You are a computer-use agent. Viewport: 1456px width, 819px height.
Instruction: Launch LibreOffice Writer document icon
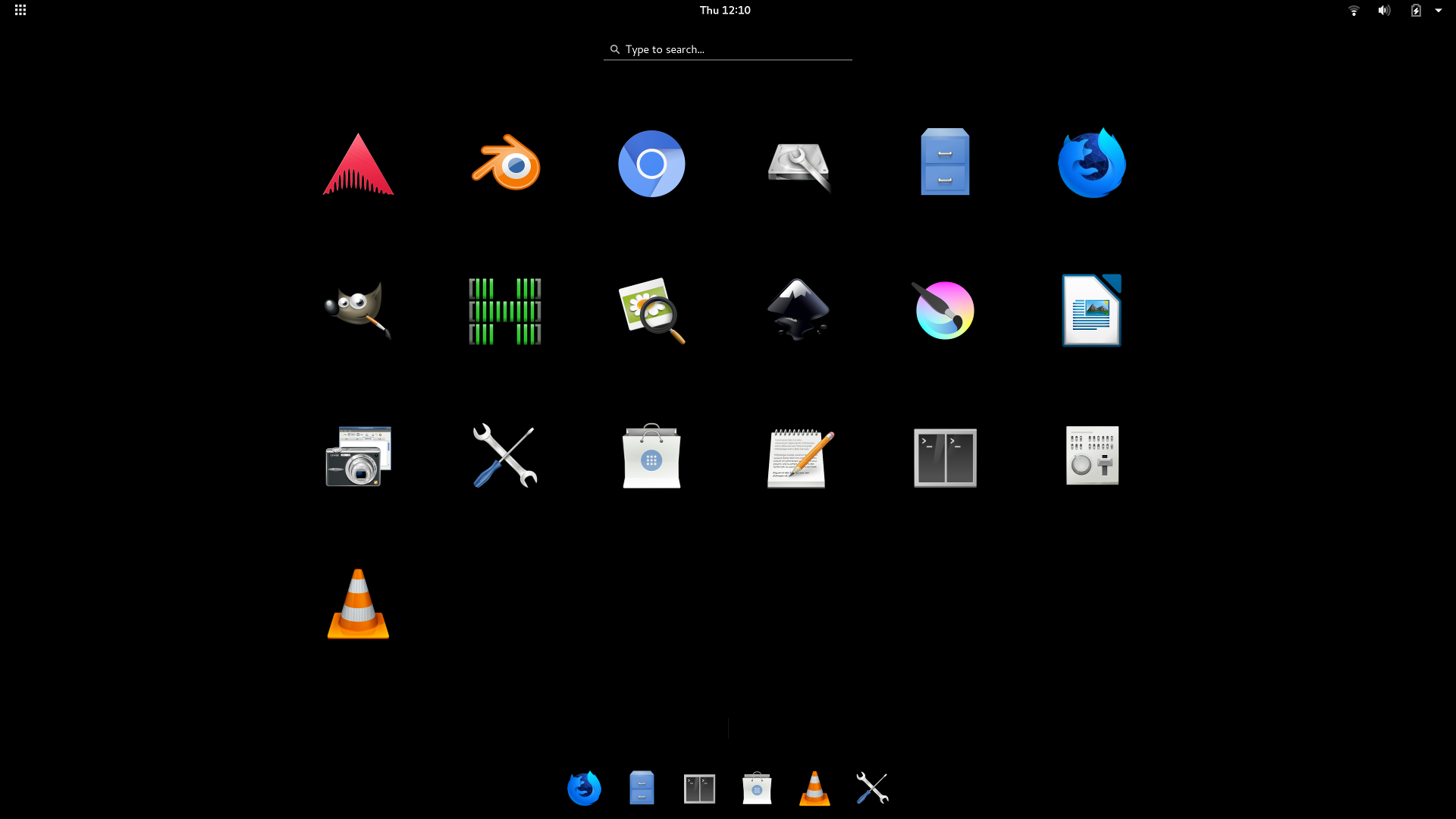[1092, 310]
